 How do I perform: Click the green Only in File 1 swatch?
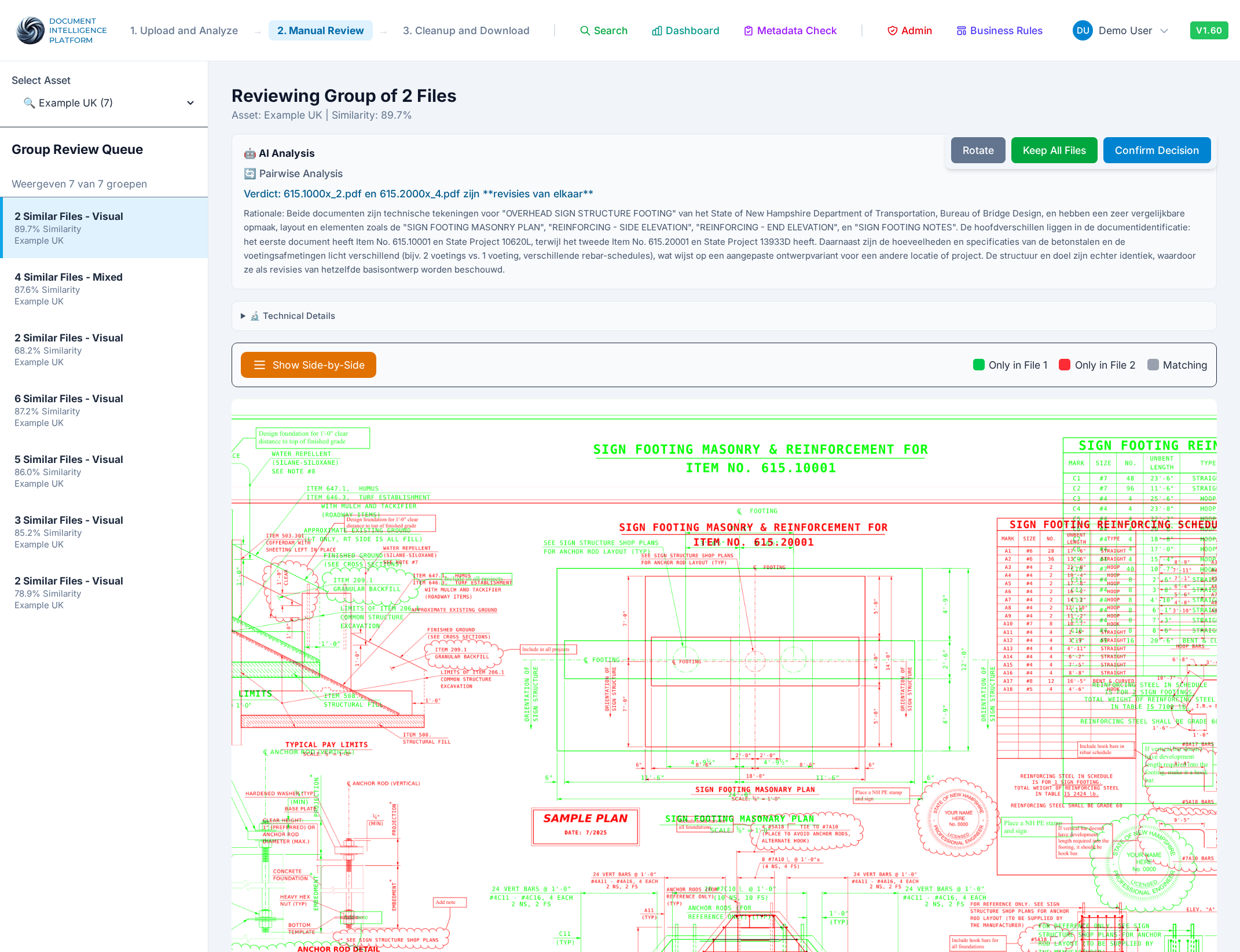pos(979,365)
